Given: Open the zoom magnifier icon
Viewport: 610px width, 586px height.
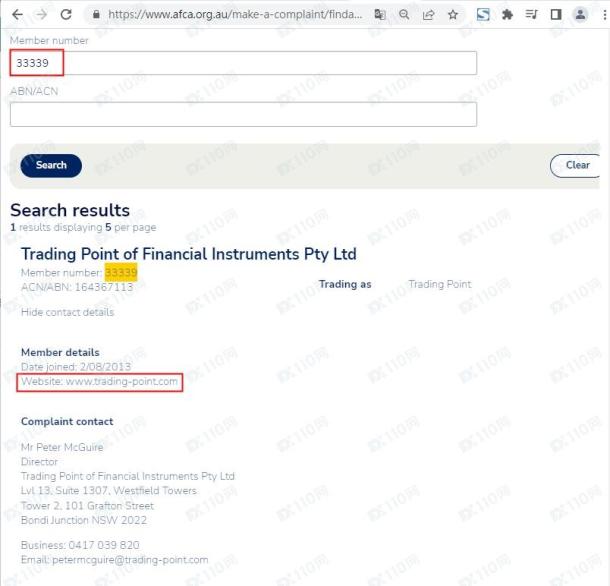Looking at the screenshot, I should 404,15.
